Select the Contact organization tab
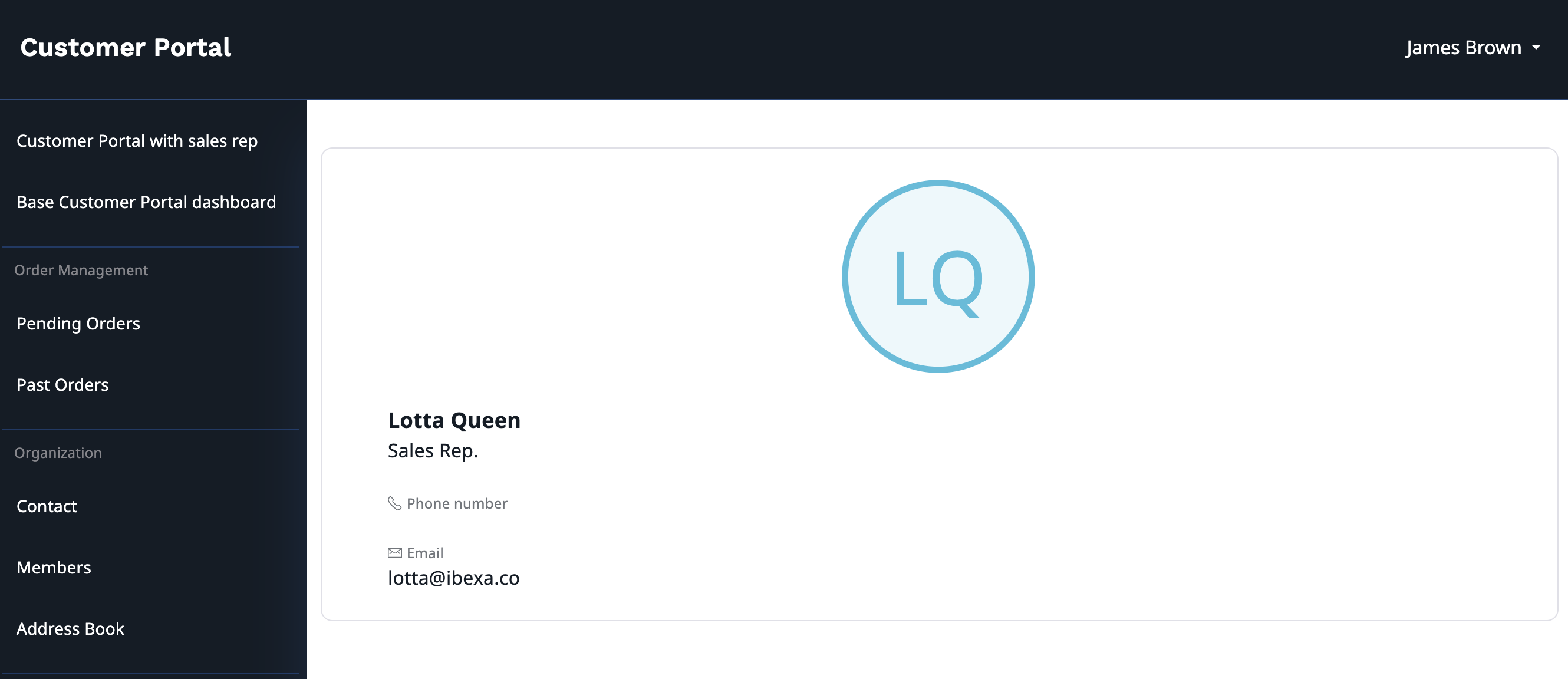1568x679 pixels. [46, 505]
